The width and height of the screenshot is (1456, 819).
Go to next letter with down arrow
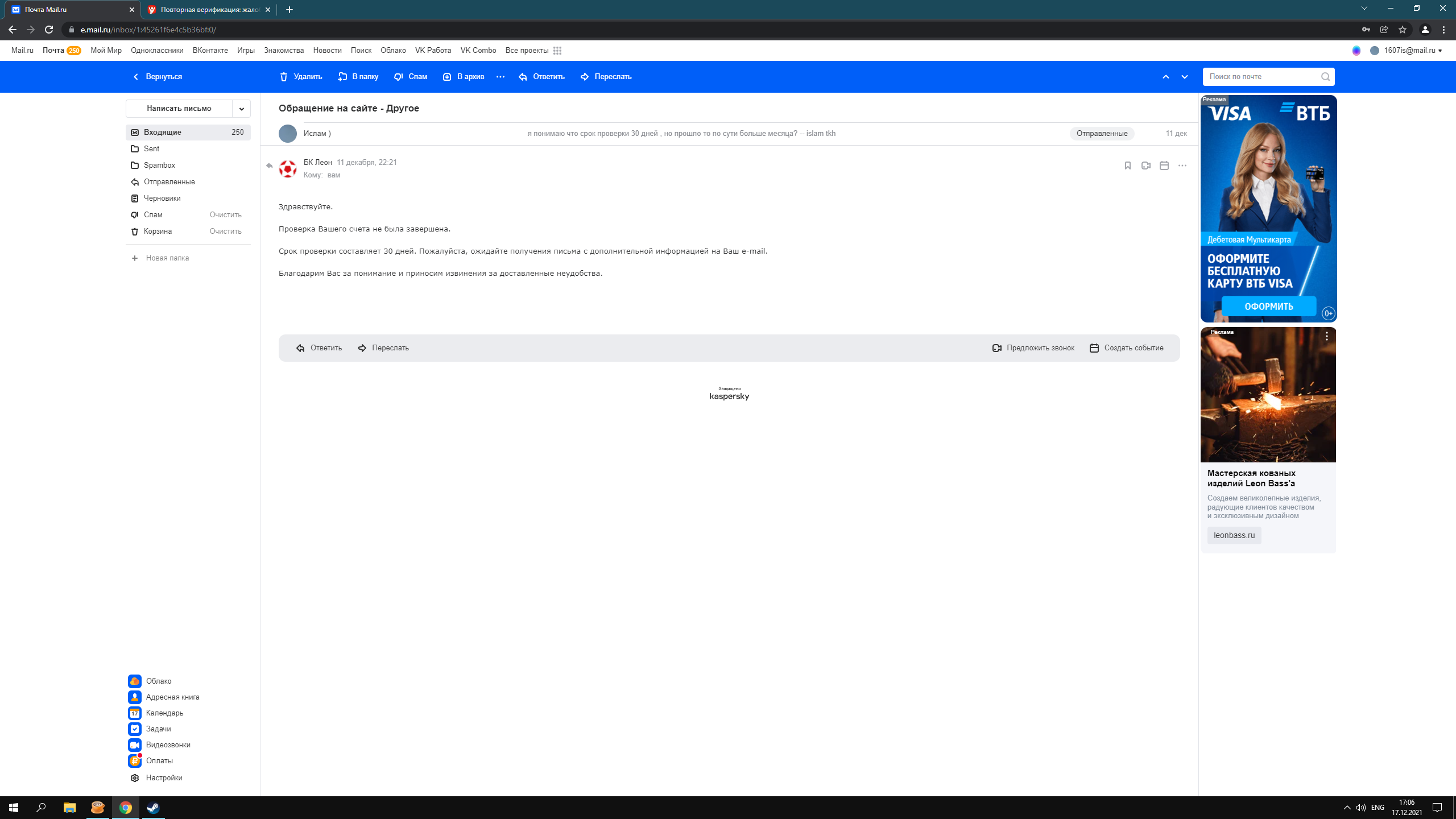pos(1185,77)
